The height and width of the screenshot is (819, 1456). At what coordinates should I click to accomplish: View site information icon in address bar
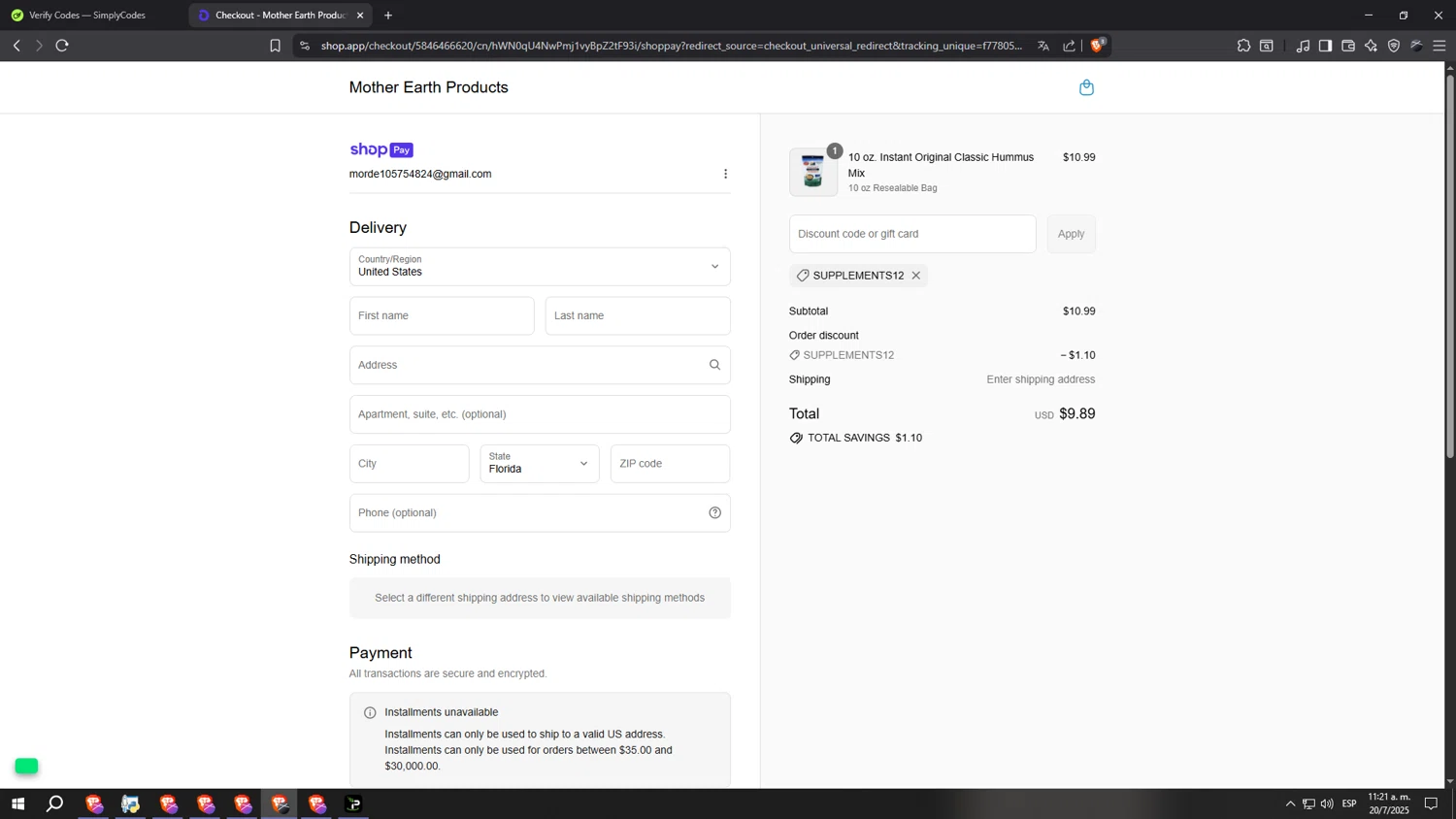(304, 46)
